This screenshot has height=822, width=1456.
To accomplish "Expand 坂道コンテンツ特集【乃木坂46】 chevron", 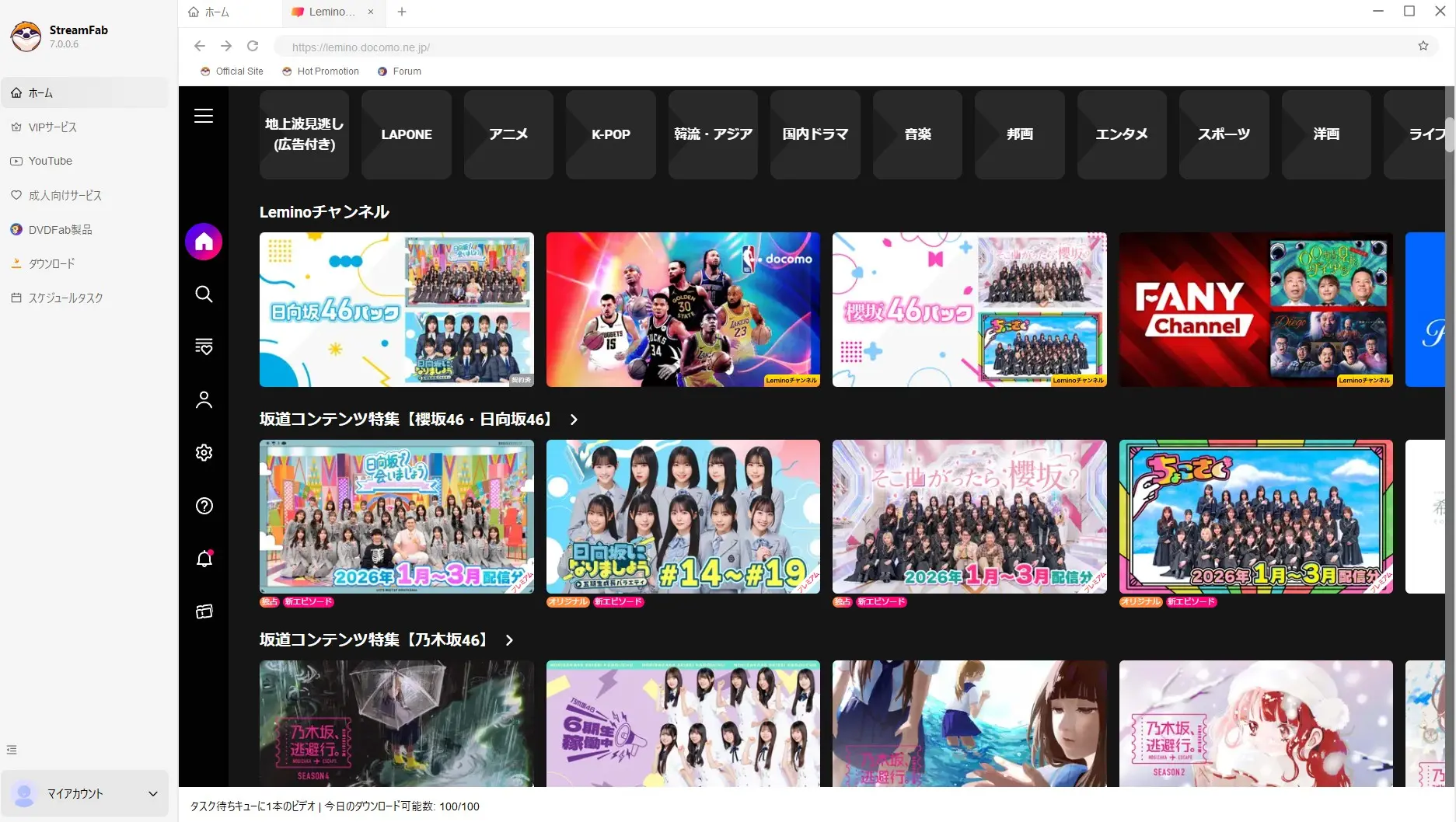I will (x=509, y=640).
